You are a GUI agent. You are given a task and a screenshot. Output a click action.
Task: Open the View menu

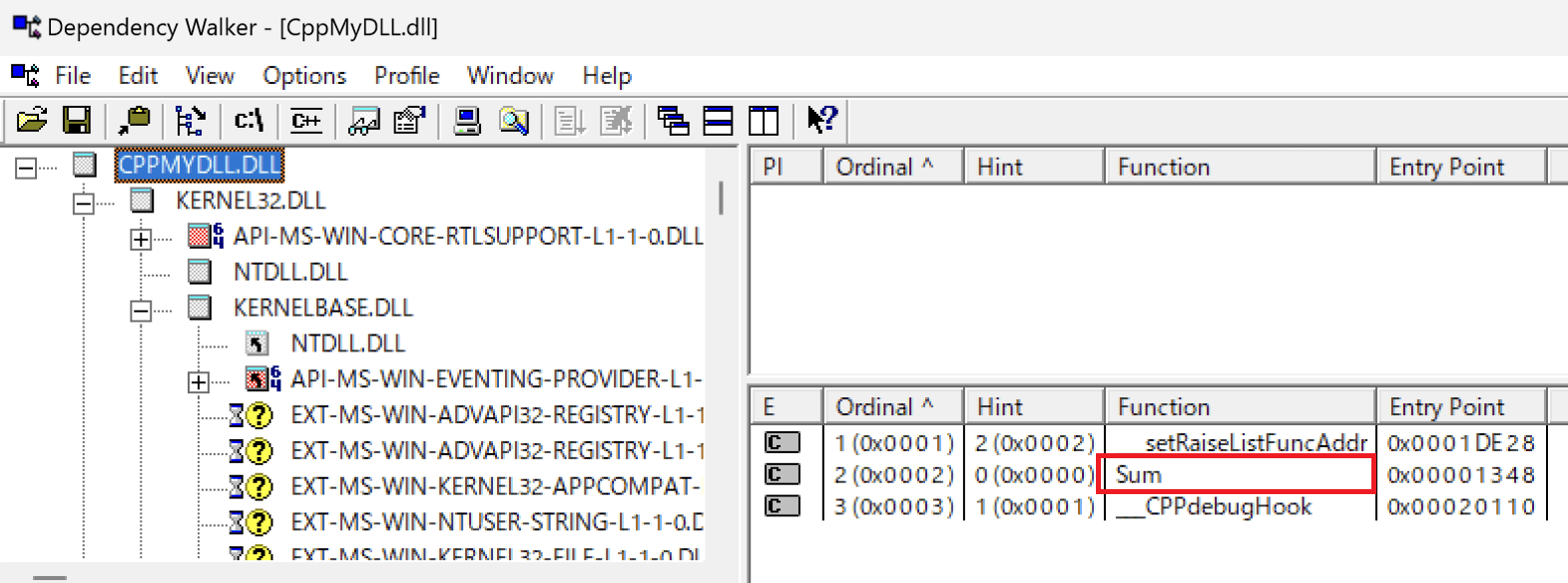(x=210, y=76)
